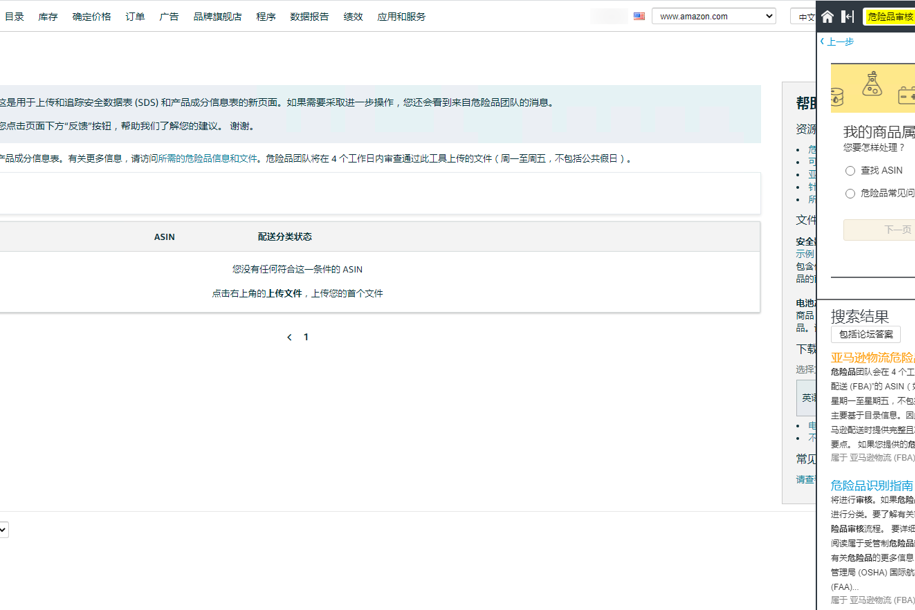Image resolution: width=915 pixels, height=610 pixels.
Task: Click the search field containing 危险品审核
Action: [889, 16]
